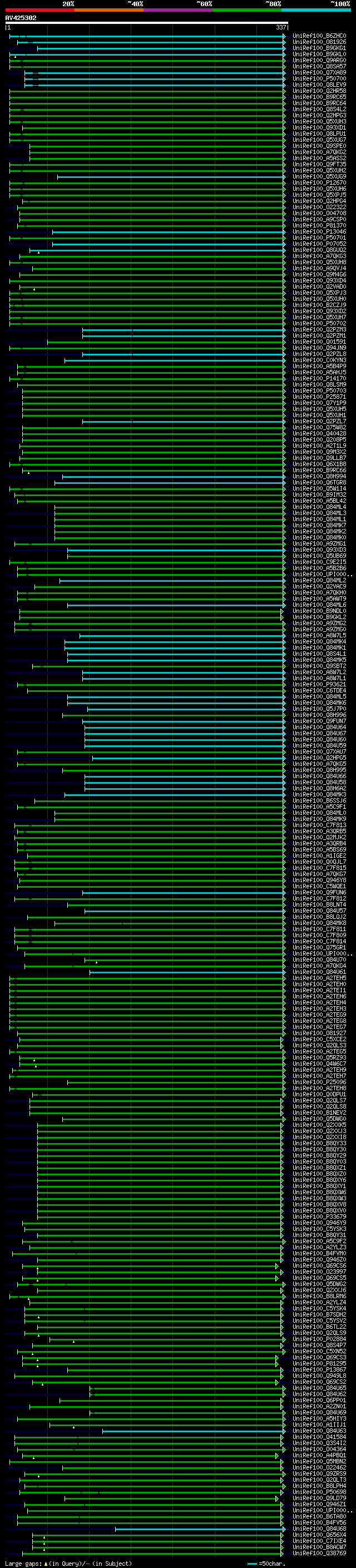Click the cyan ~100% legend segment
Screen dimensions: 356x1568
[316, 10]
